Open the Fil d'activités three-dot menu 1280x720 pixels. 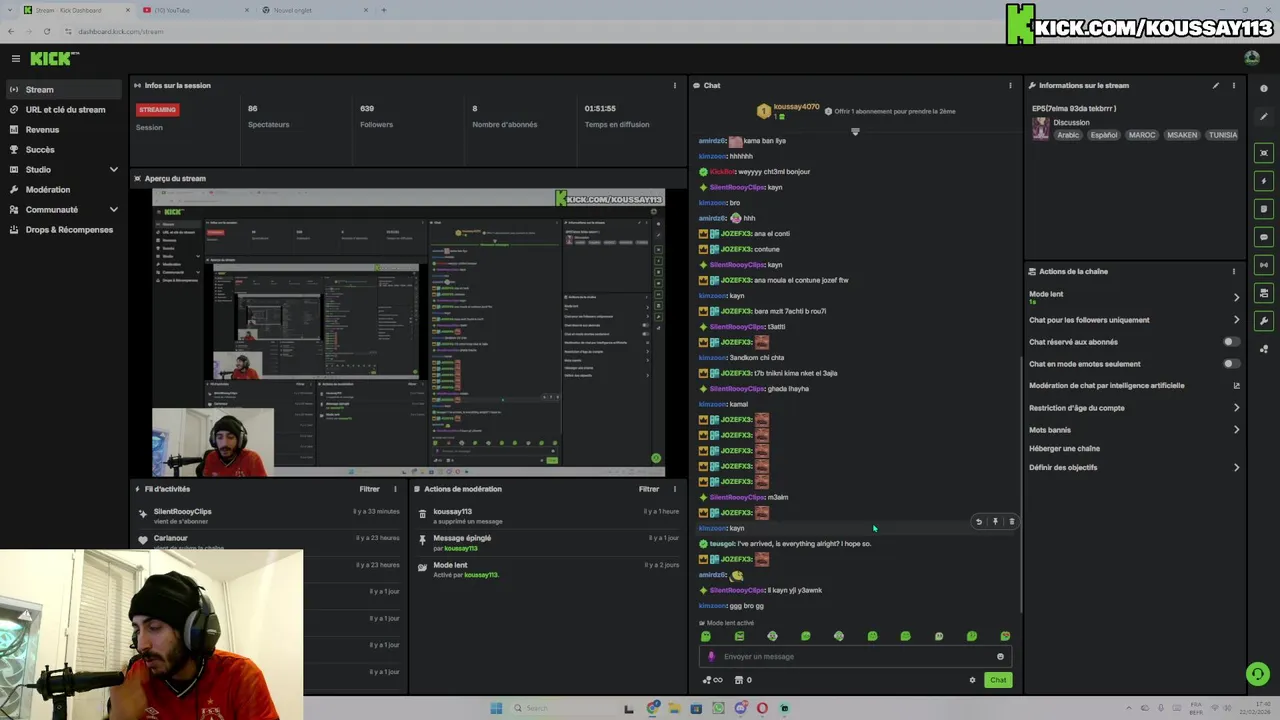[x=395, y=489]
